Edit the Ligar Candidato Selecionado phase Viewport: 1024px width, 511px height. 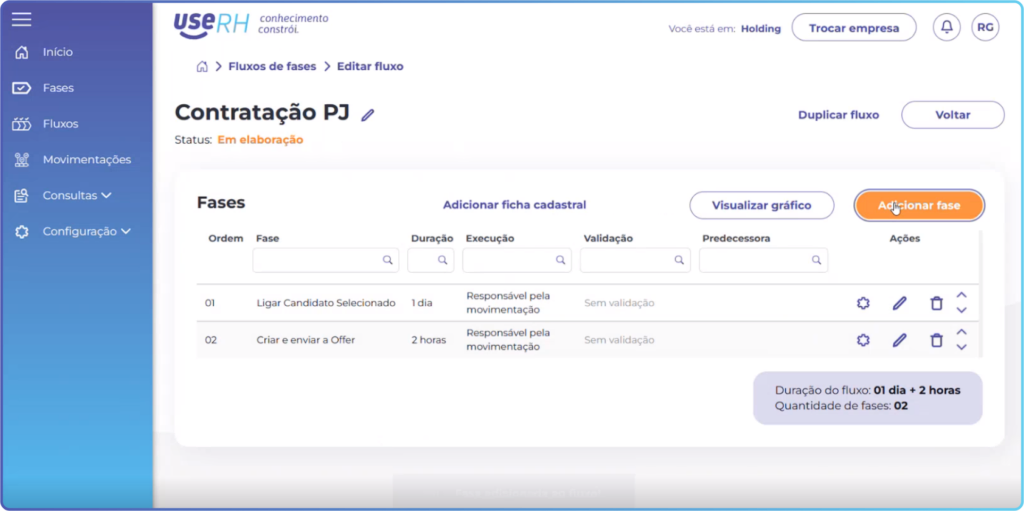pyautogui.click(x=900, y=303)
